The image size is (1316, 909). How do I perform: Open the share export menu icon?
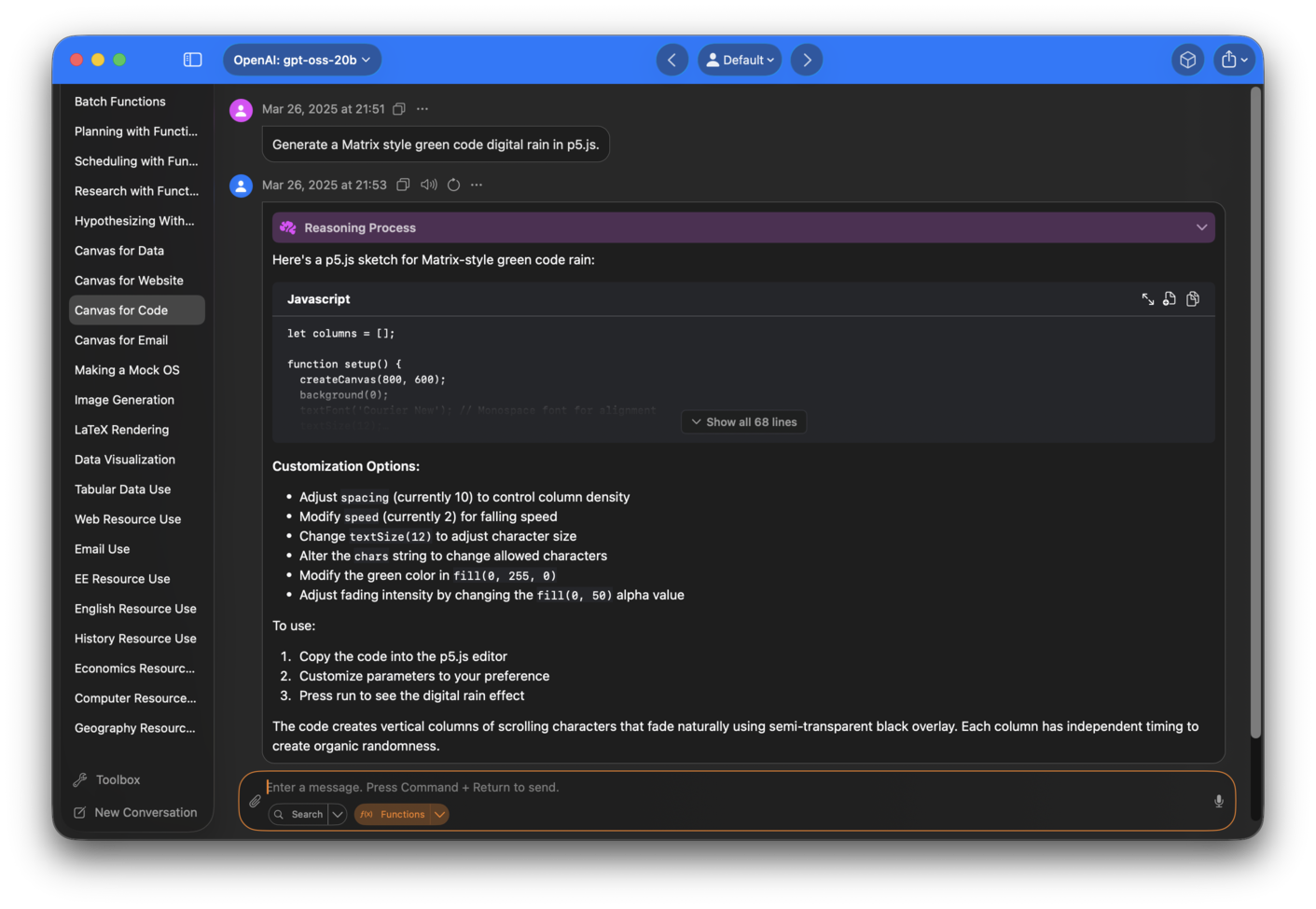(1233, 60)
